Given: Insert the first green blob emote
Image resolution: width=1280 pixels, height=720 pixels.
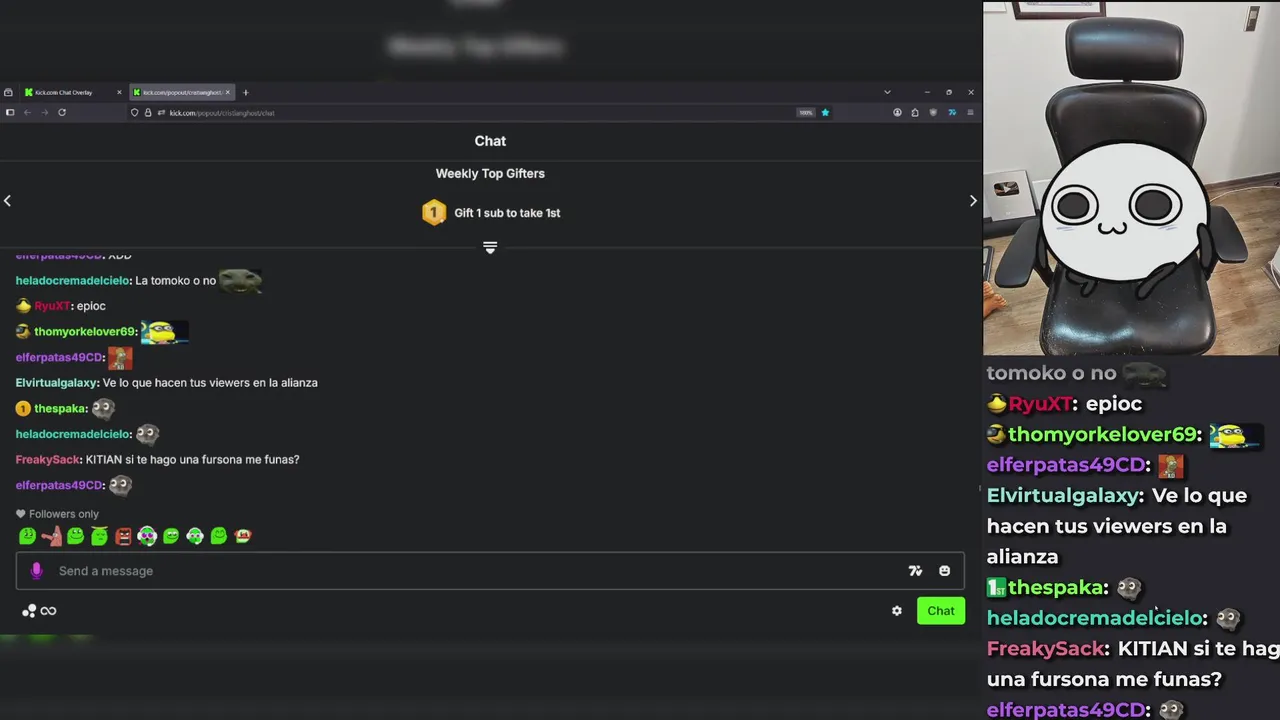Looking at the screenshot, I should pos(27,536).
